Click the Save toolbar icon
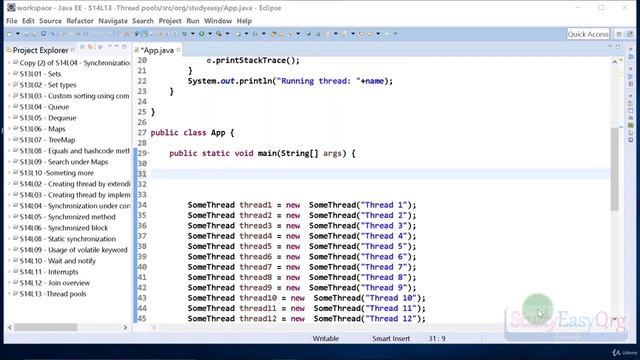This screenshot has height=360, width=640. (x=26, y=34)
